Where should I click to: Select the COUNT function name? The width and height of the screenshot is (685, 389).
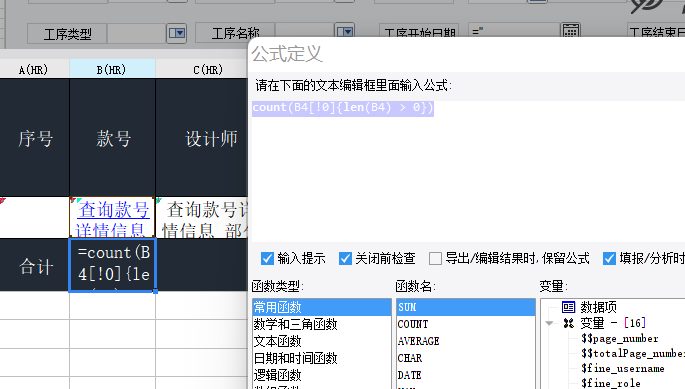(466, 324)
